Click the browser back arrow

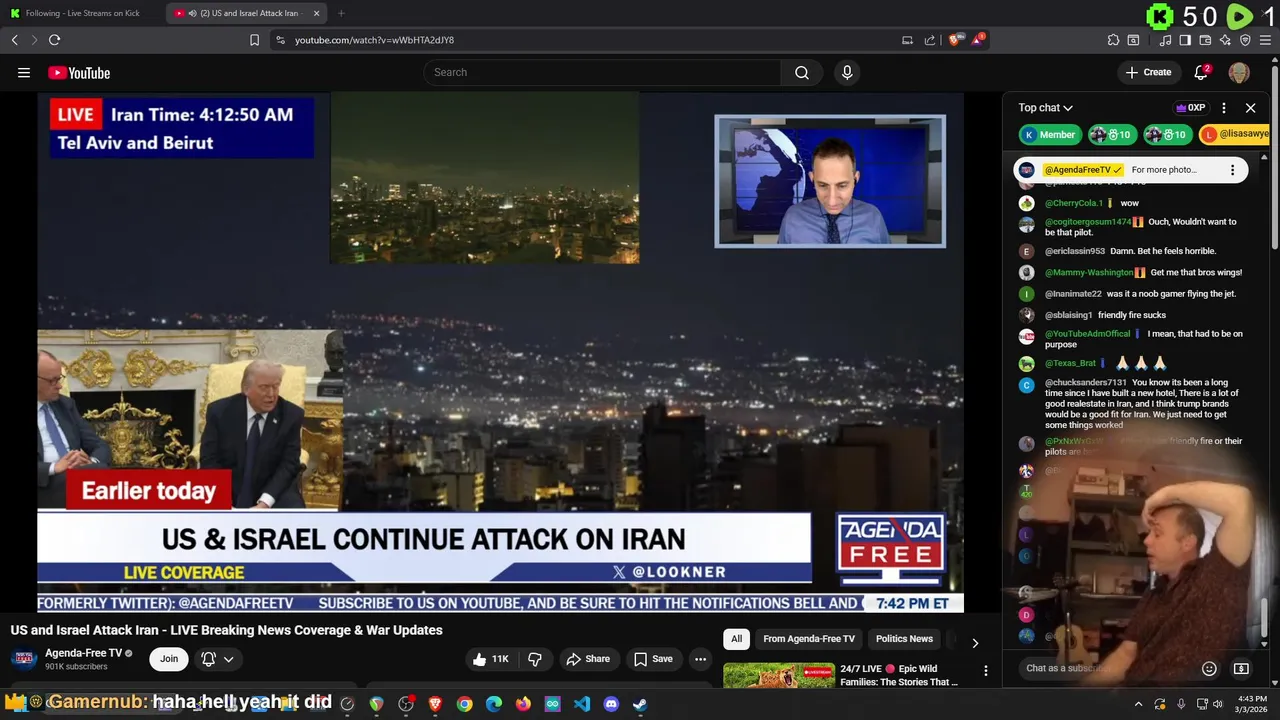[x=14, y=40]
